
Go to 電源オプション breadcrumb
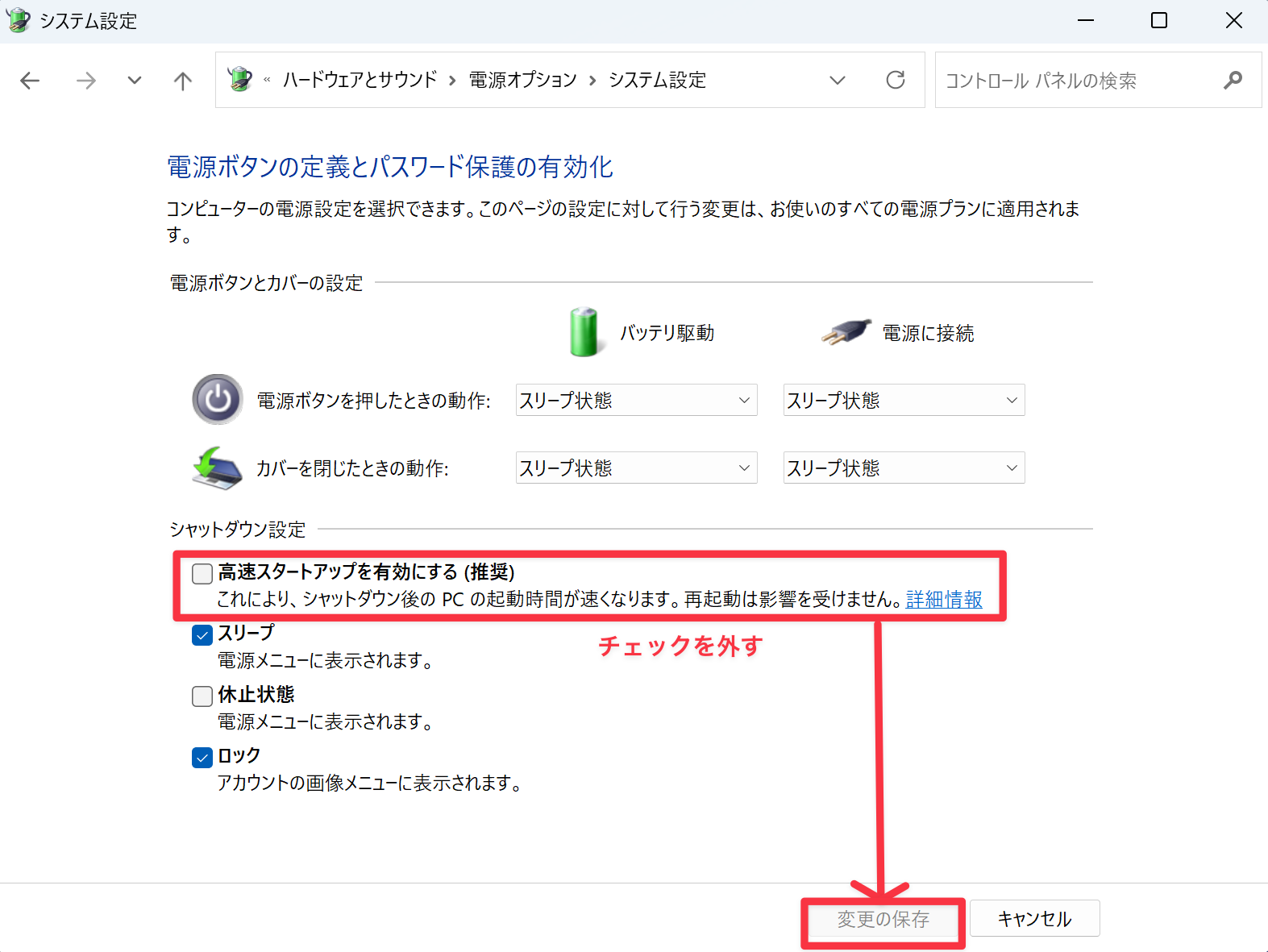(x=522, y=80)
